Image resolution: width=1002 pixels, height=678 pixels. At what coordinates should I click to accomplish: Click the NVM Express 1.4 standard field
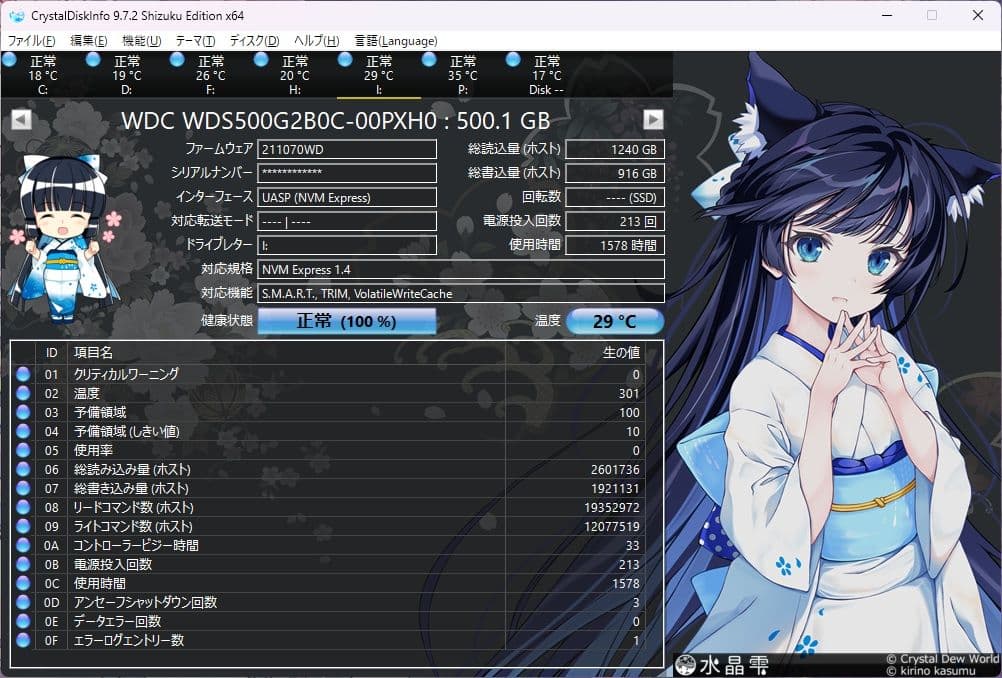coord(461,270)
